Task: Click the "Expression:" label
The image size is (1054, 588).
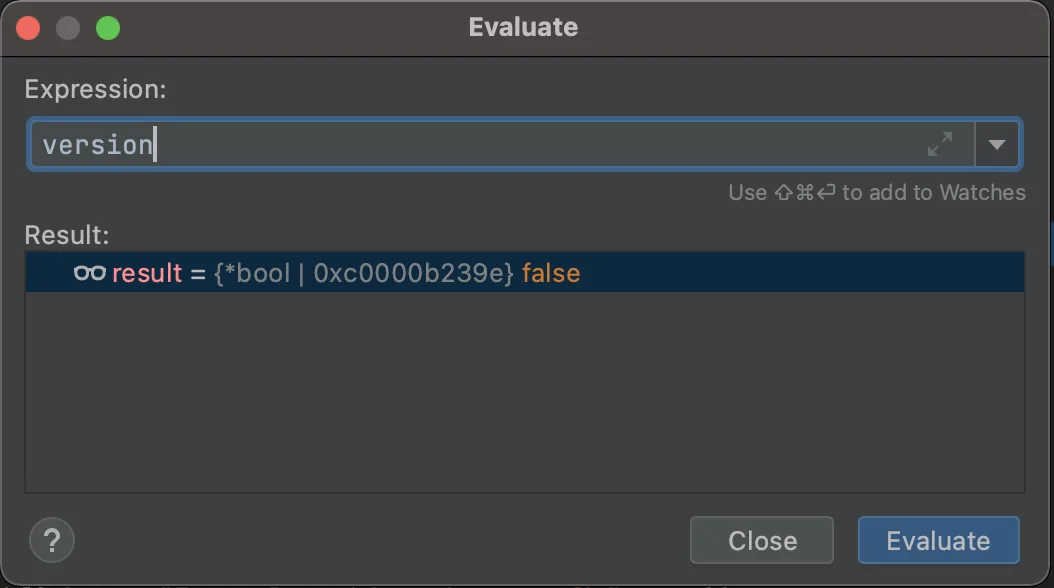Action: pyautogui.click(x=95, y=89)
